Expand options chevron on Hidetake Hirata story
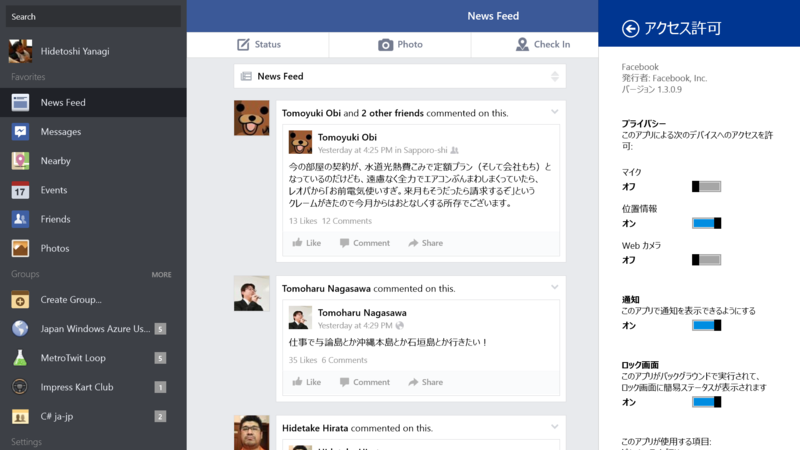Viewport: 800px width, 450px height. (x=555, y=427)
